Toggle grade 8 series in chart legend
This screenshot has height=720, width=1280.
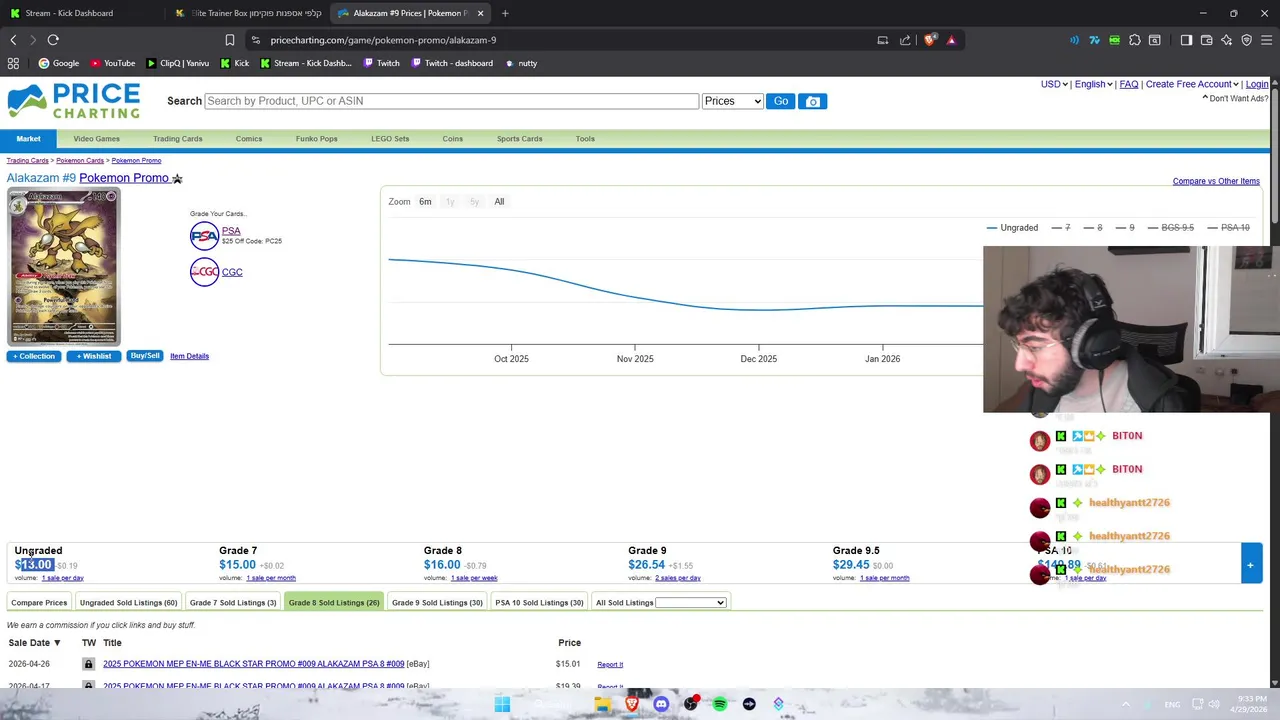(x=1093, y=228)
